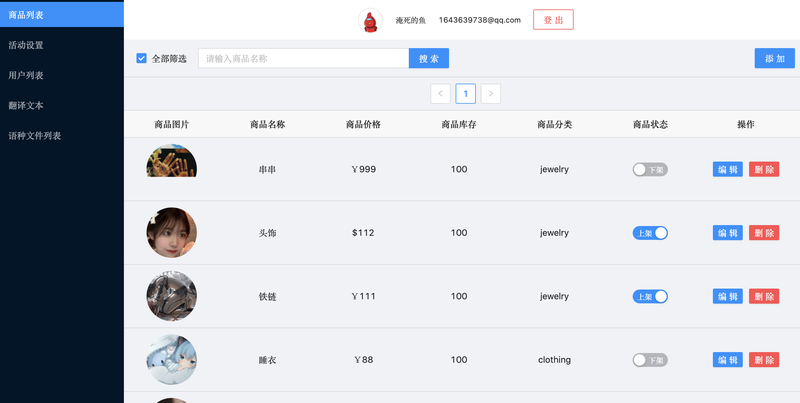
Task: Click the clothing category cell
Action: click(555, 360)
